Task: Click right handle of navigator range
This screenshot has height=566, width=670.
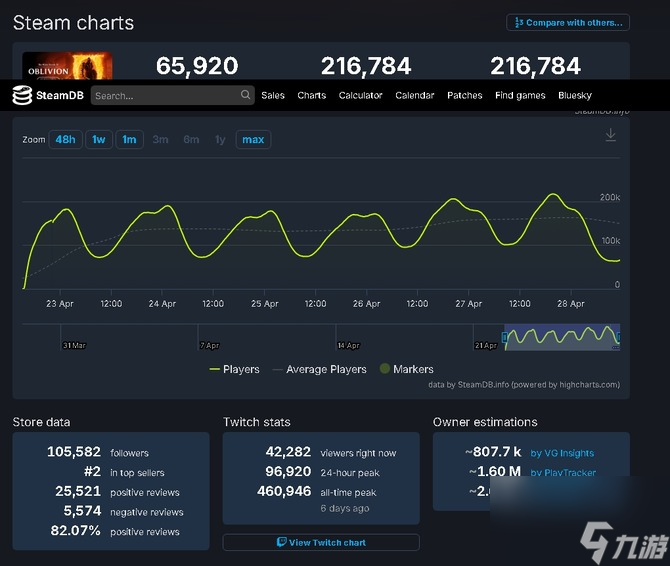Action: click(618, 337)
